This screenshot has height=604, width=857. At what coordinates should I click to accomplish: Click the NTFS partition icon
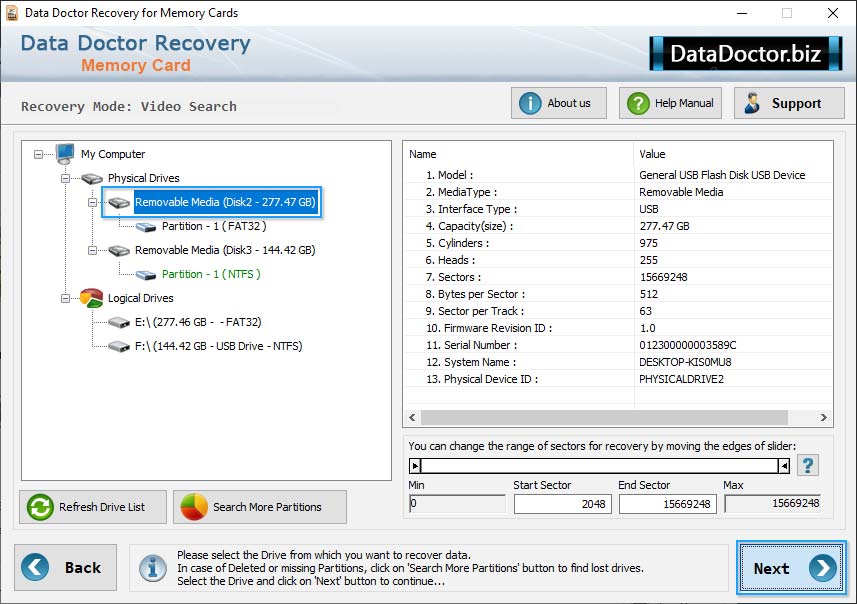(x=145, y=275)
